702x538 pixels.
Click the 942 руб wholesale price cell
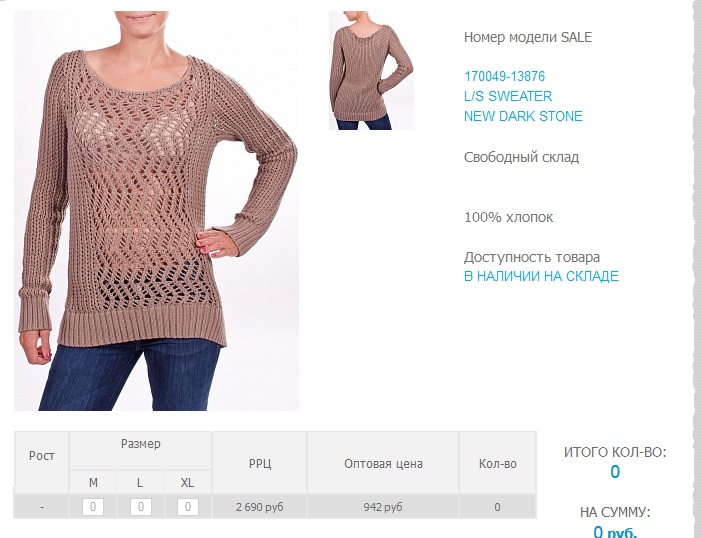383,507
